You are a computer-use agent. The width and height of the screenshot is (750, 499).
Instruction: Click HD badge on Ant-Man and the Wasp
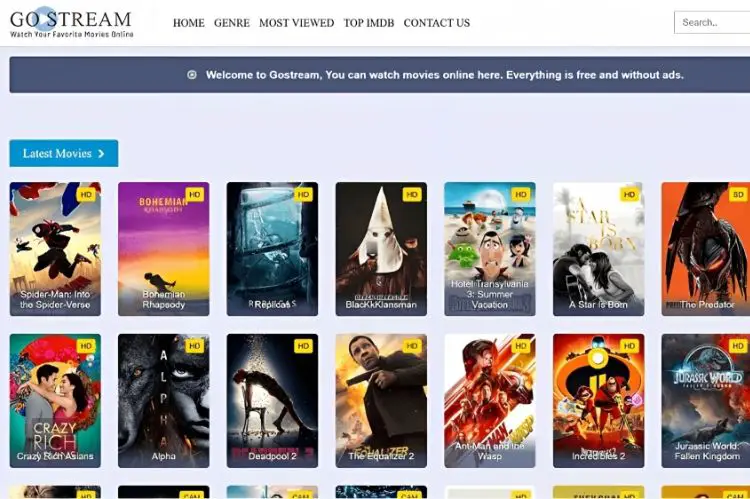[520, 346]
